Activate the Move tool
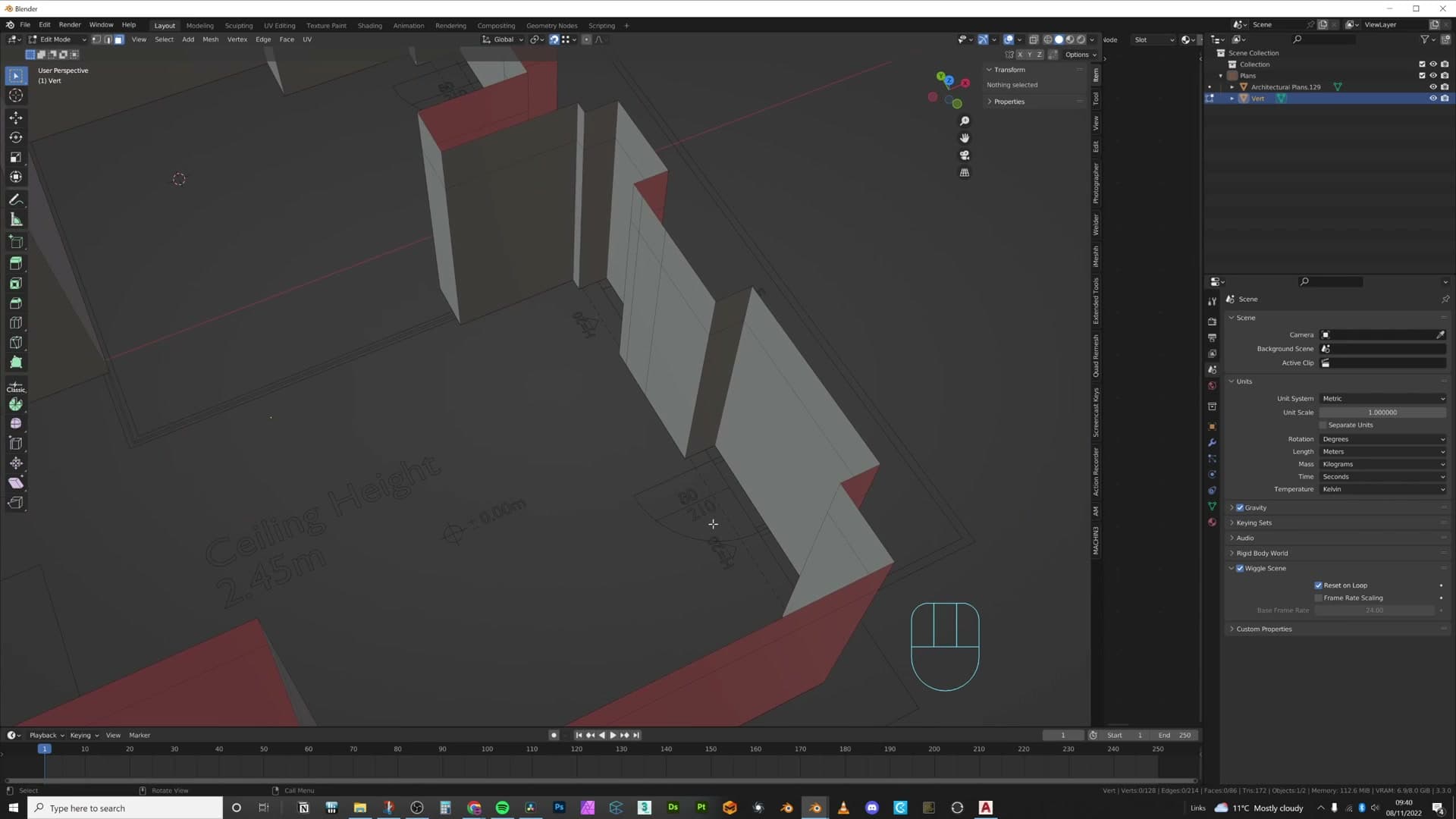 16,118
